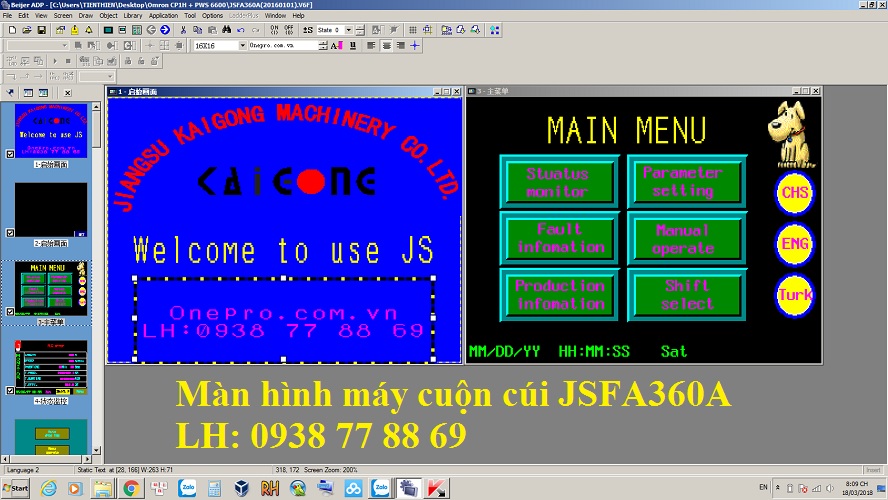
Task: Center-align text in the text toolbar
Action: [386, 46]
